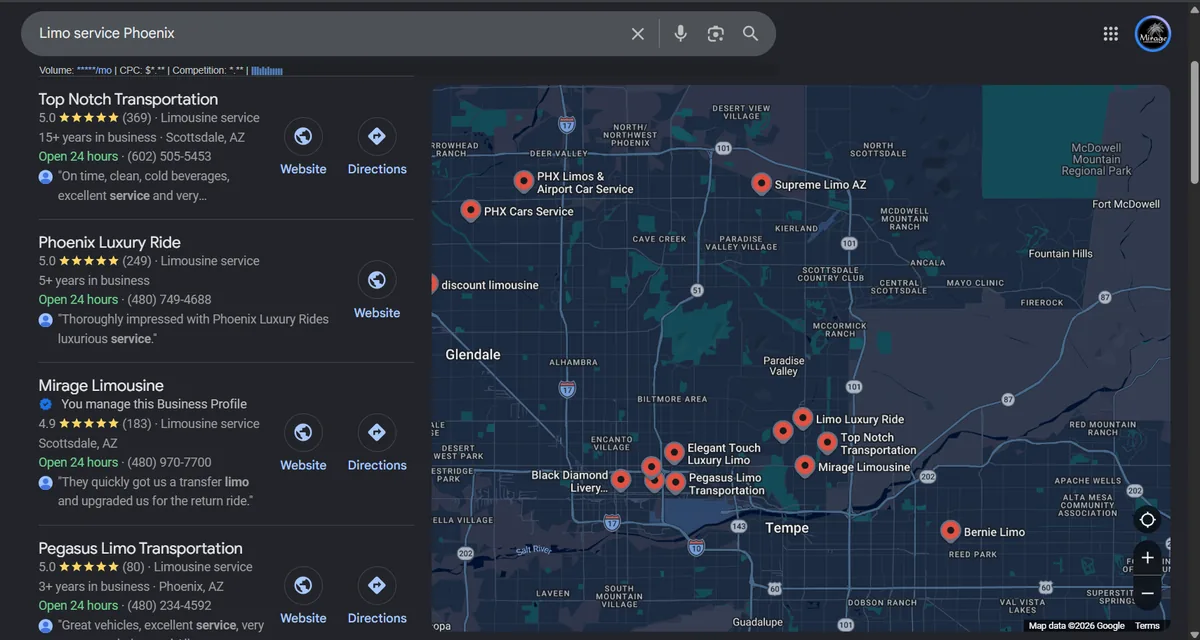1200x640 pixels.
Task: Open Mirage Limousine title in results list
Action: click(101, 385)
